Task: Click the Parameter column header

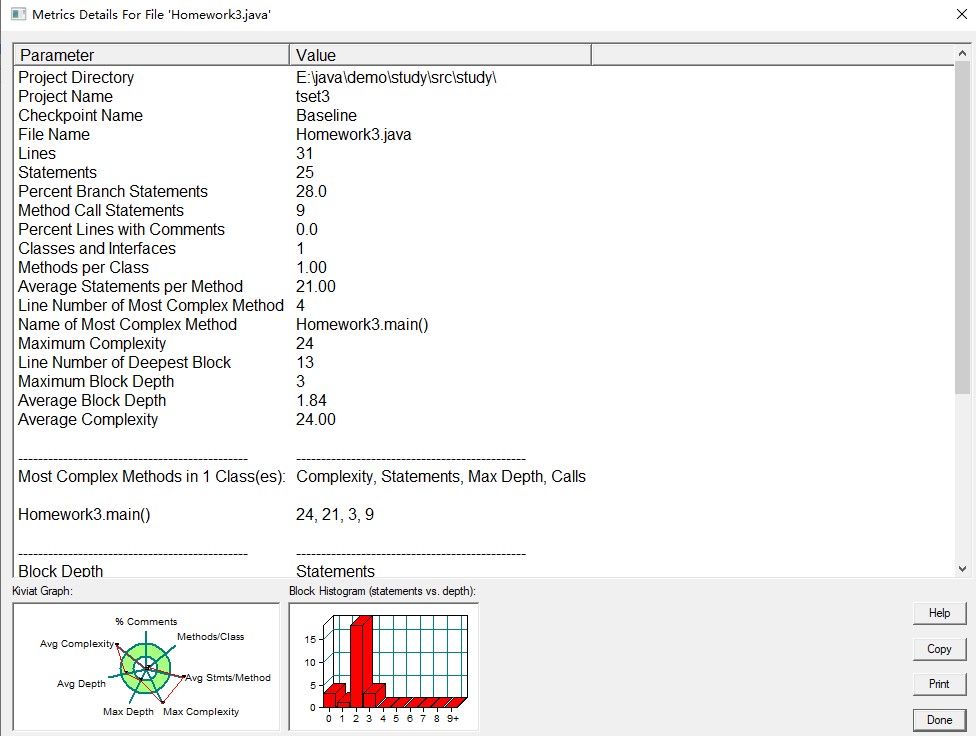Action: tap(151, 55)
